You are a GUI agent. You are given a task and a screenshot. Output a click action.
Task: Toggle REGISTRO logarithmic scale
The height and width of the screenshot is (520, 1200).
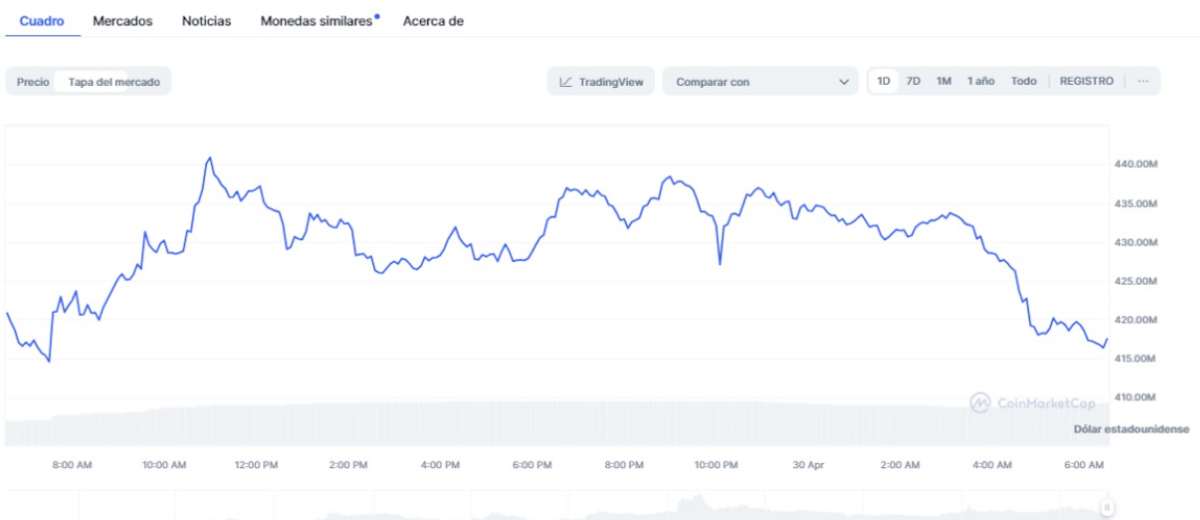coord(1086,82)
